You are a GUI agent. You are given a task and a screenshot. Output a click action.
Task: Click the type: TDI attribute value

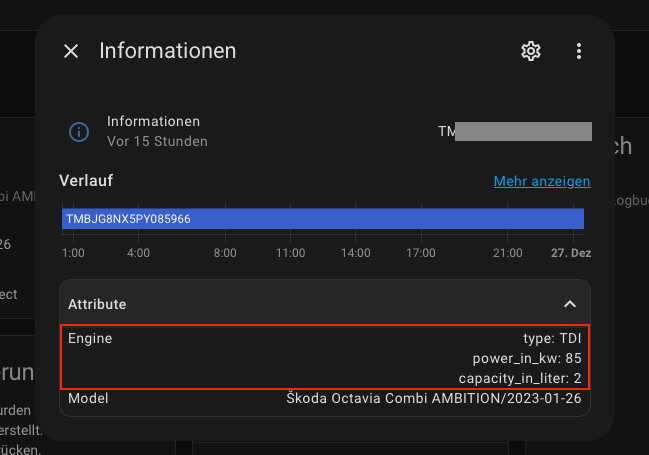(552, 338)
